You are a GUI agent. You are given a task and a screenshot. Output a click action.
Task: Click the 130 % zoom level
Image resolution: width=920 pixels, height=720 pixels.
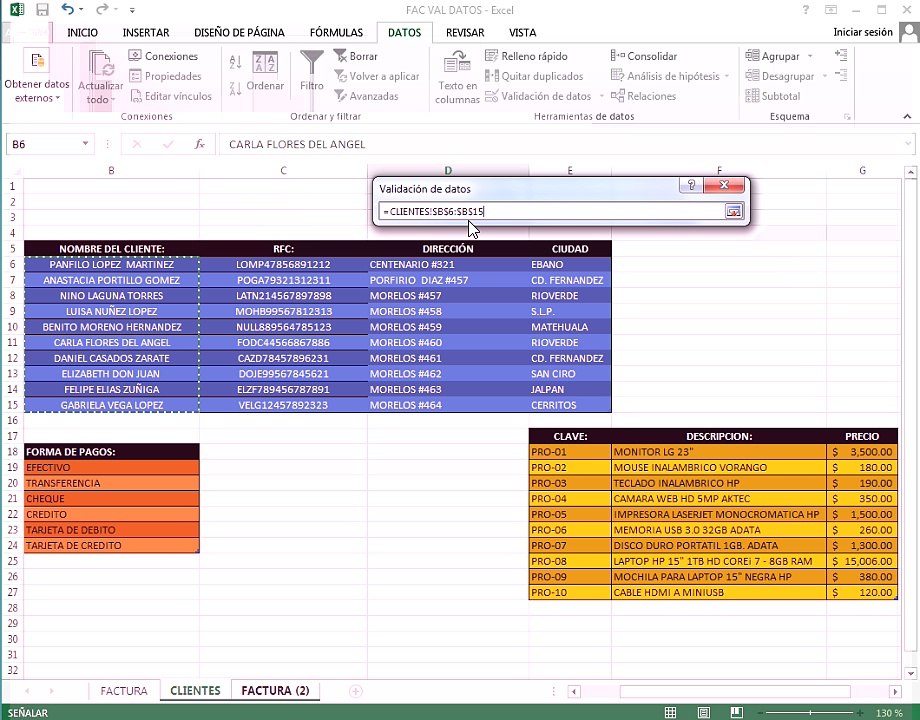pos(889,713)
